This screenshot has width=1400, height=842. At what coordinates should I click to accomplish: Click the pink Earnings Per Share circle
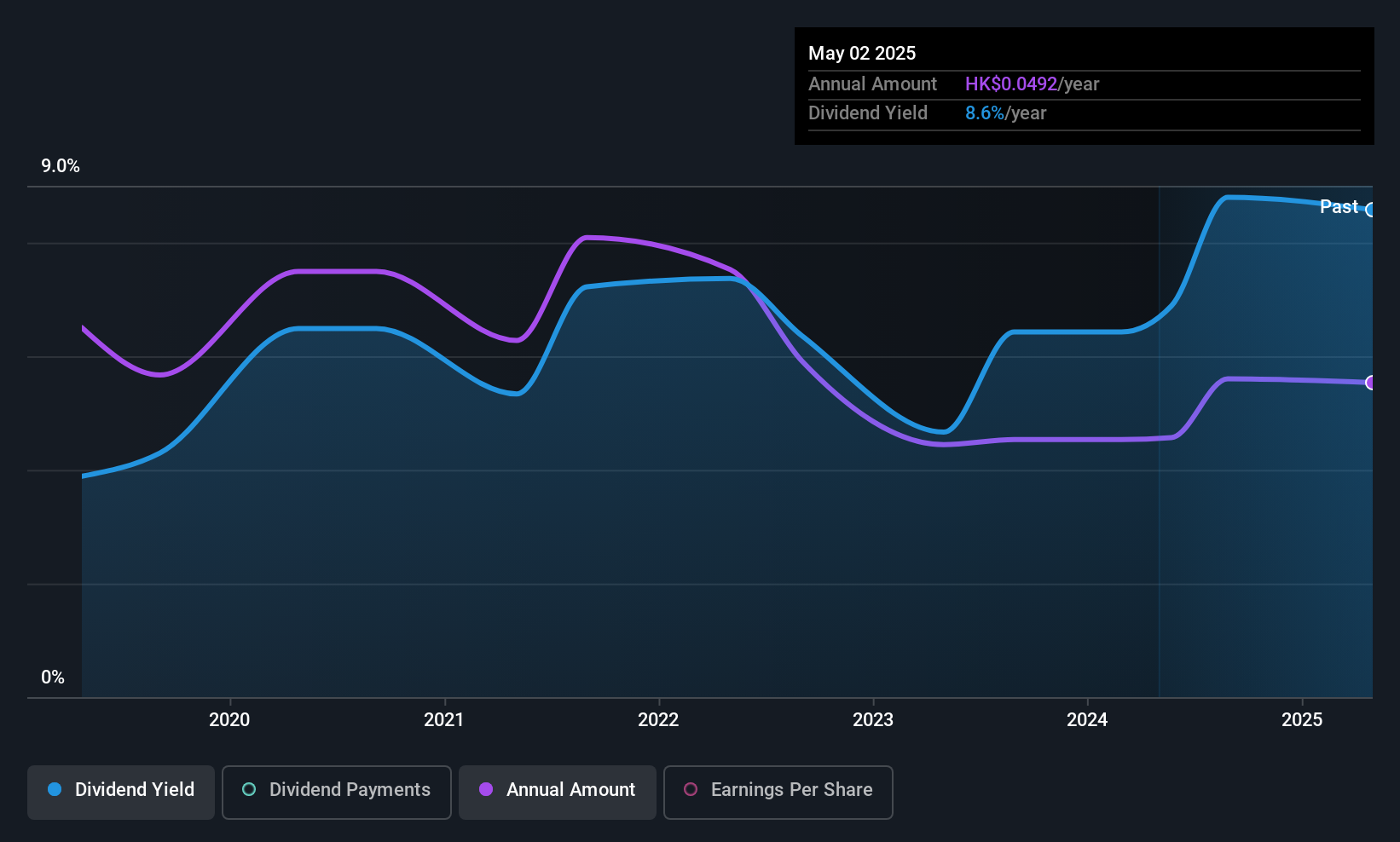[x=691, y=789]
